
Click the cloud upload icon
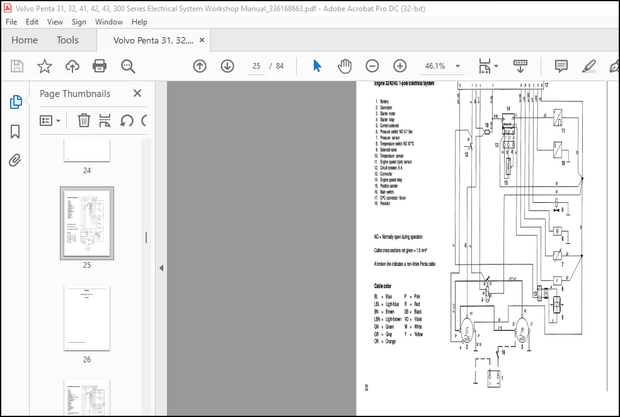[72, 66]
